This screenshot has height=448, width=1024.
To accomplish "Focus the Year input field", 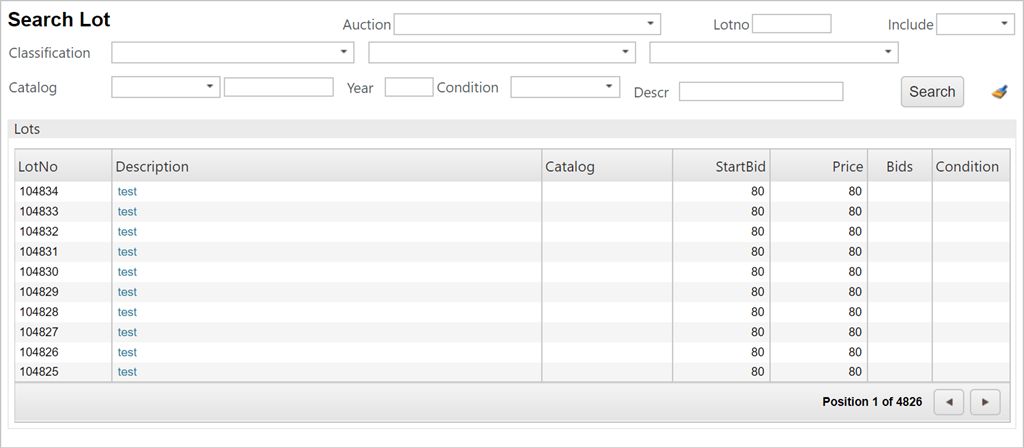I will point(408,87).
